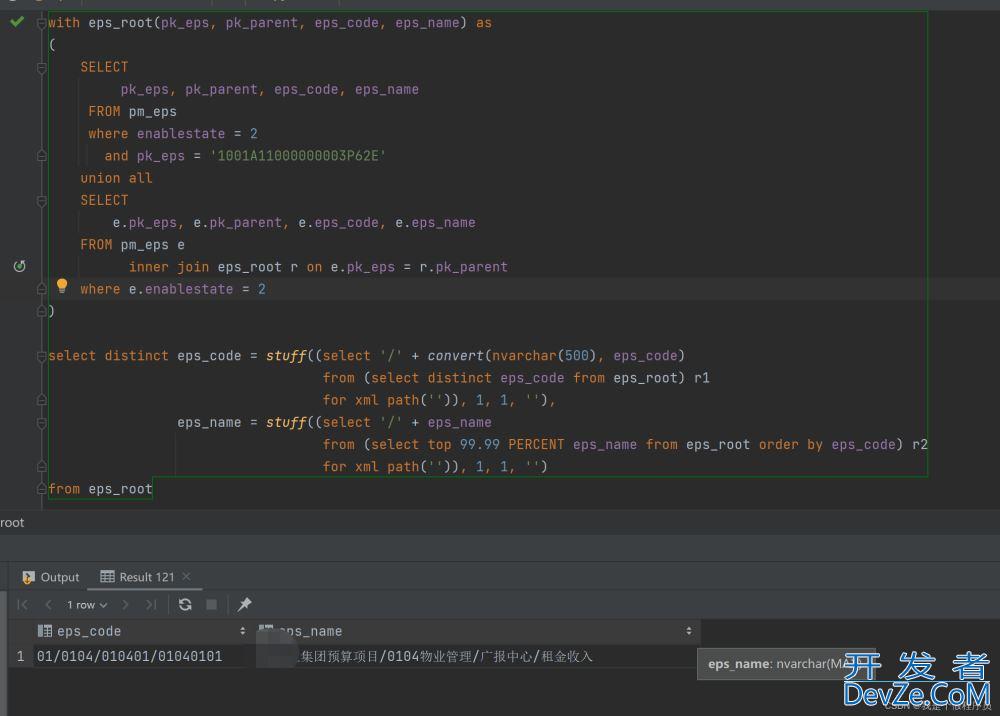Close the Result 121 tab
The width and height of the screenshot is (1000, 716).
[186, 576]
